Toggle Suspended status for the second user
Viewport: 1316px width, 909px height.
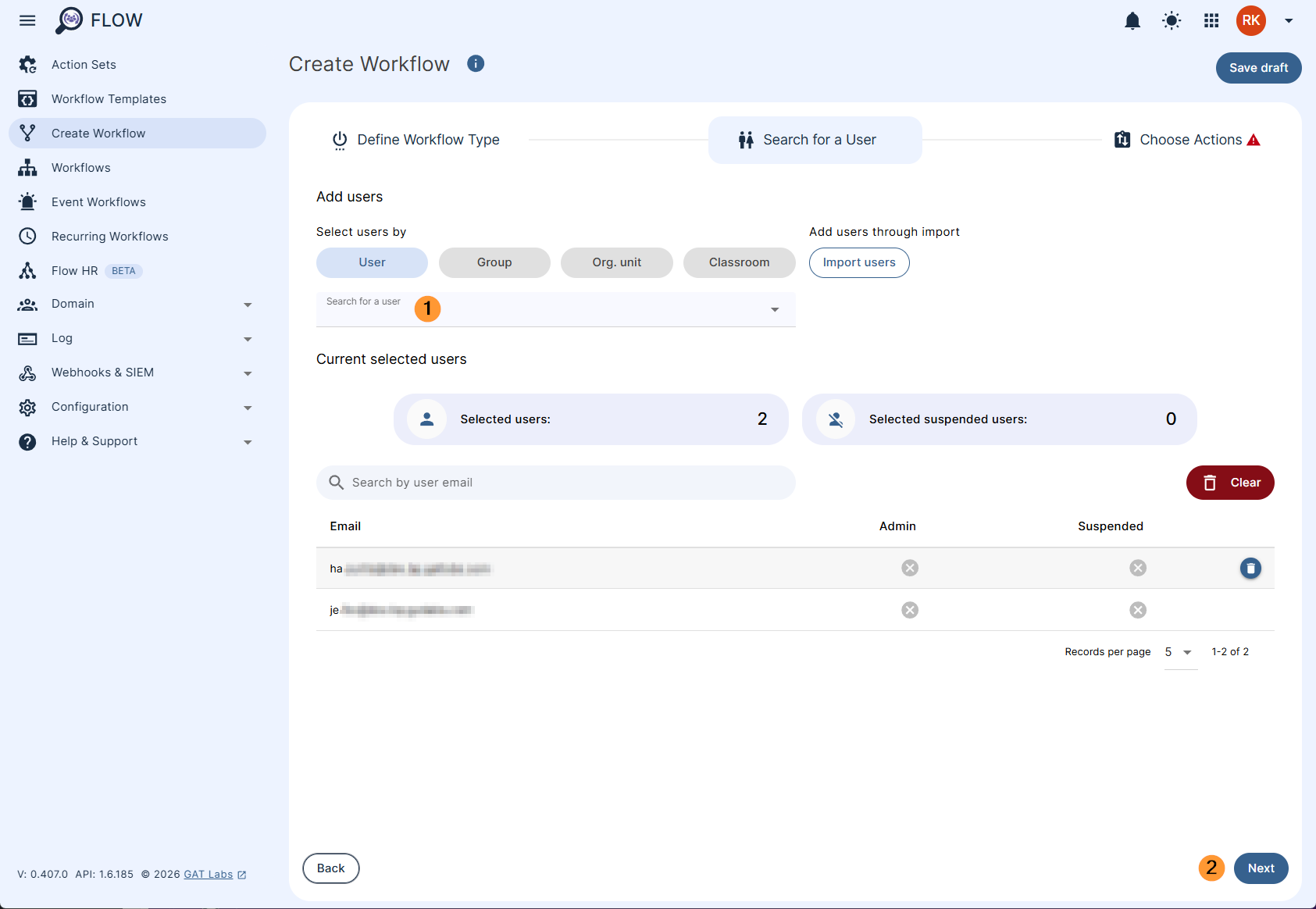click(x=1137, y=610)
